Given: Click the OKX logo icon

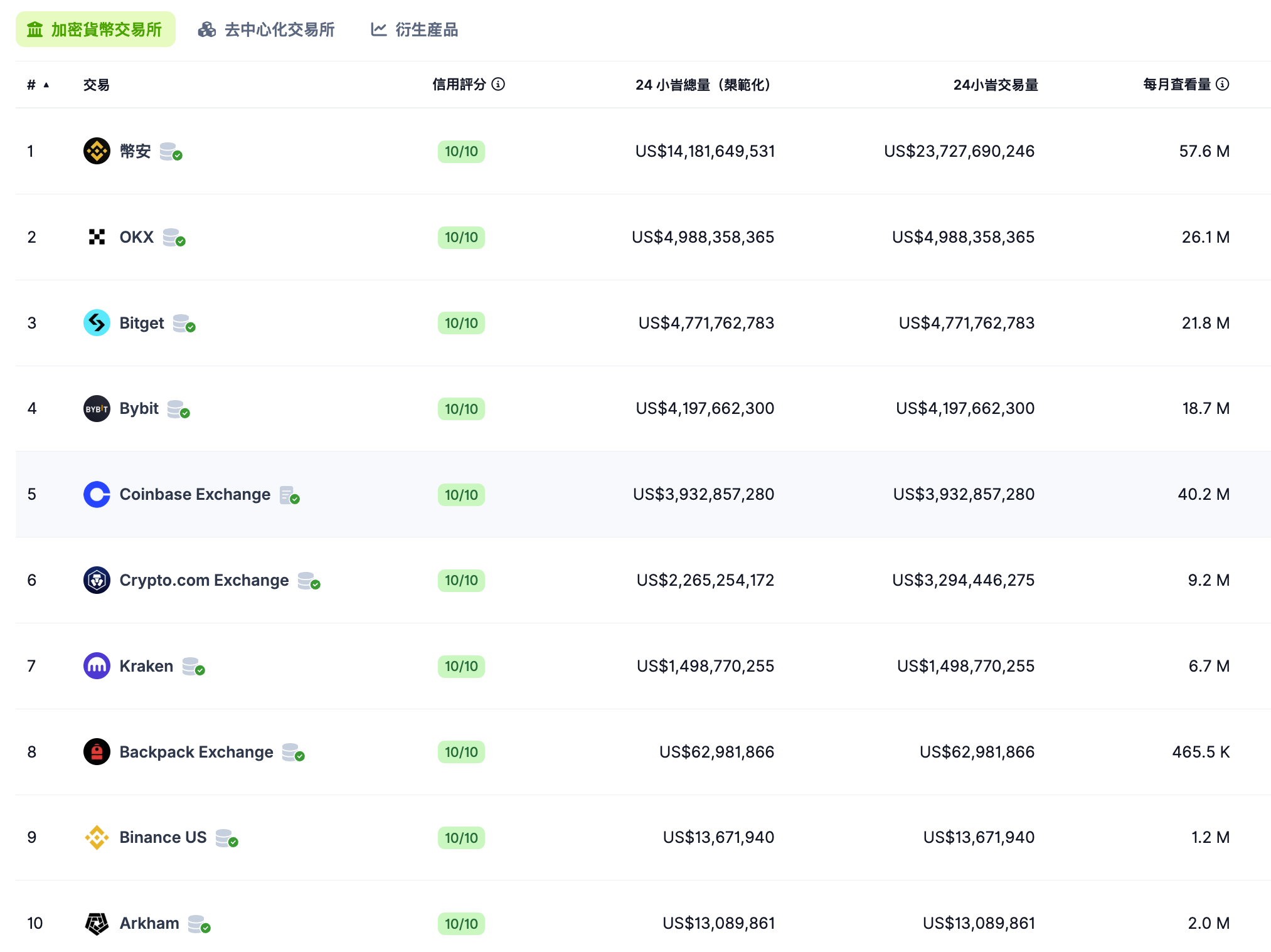Looking at the screenshot, I should click(x=97, y=237).
